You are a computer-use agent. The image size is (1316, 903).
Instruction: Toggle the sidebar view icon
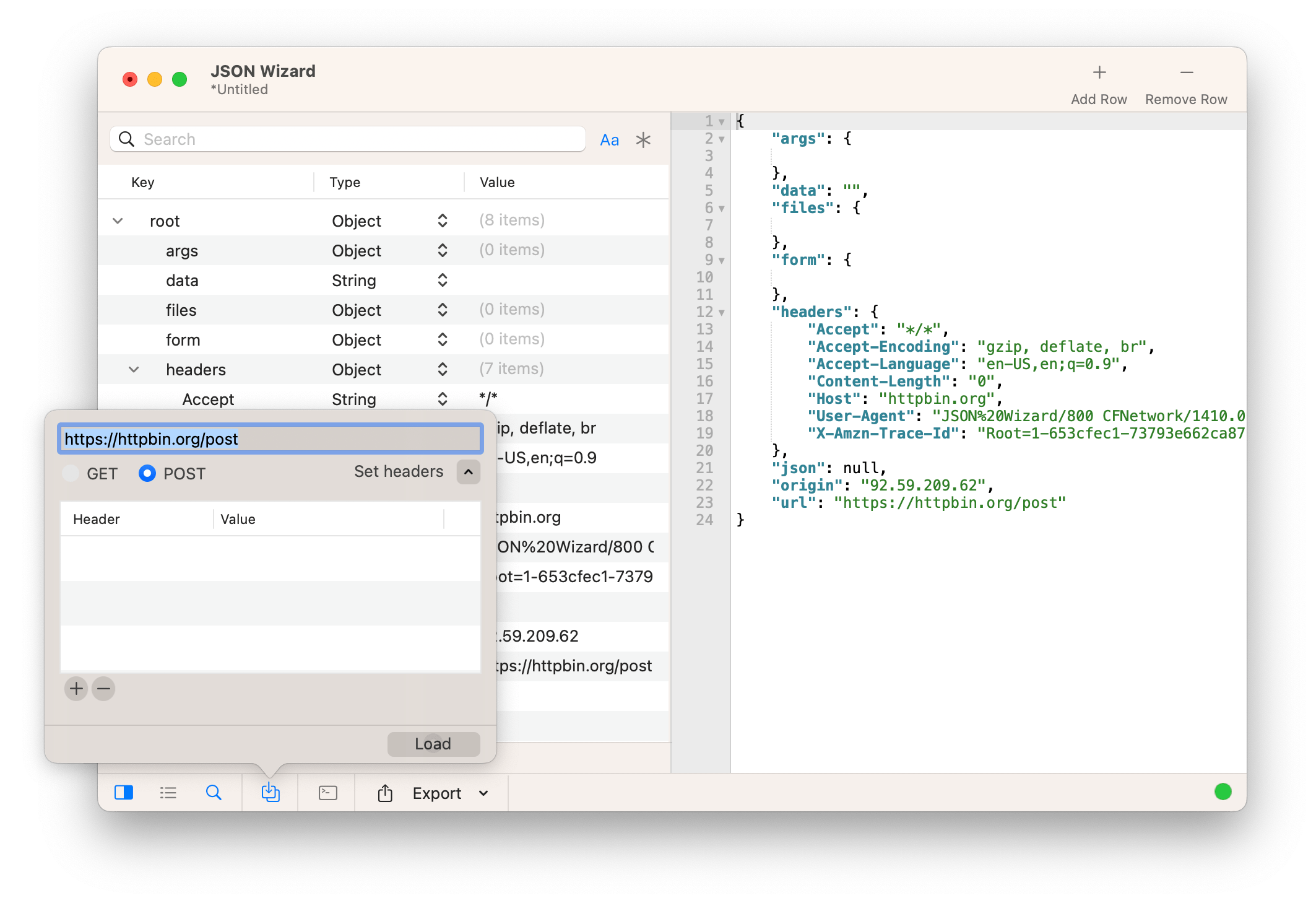click(124, 793)
